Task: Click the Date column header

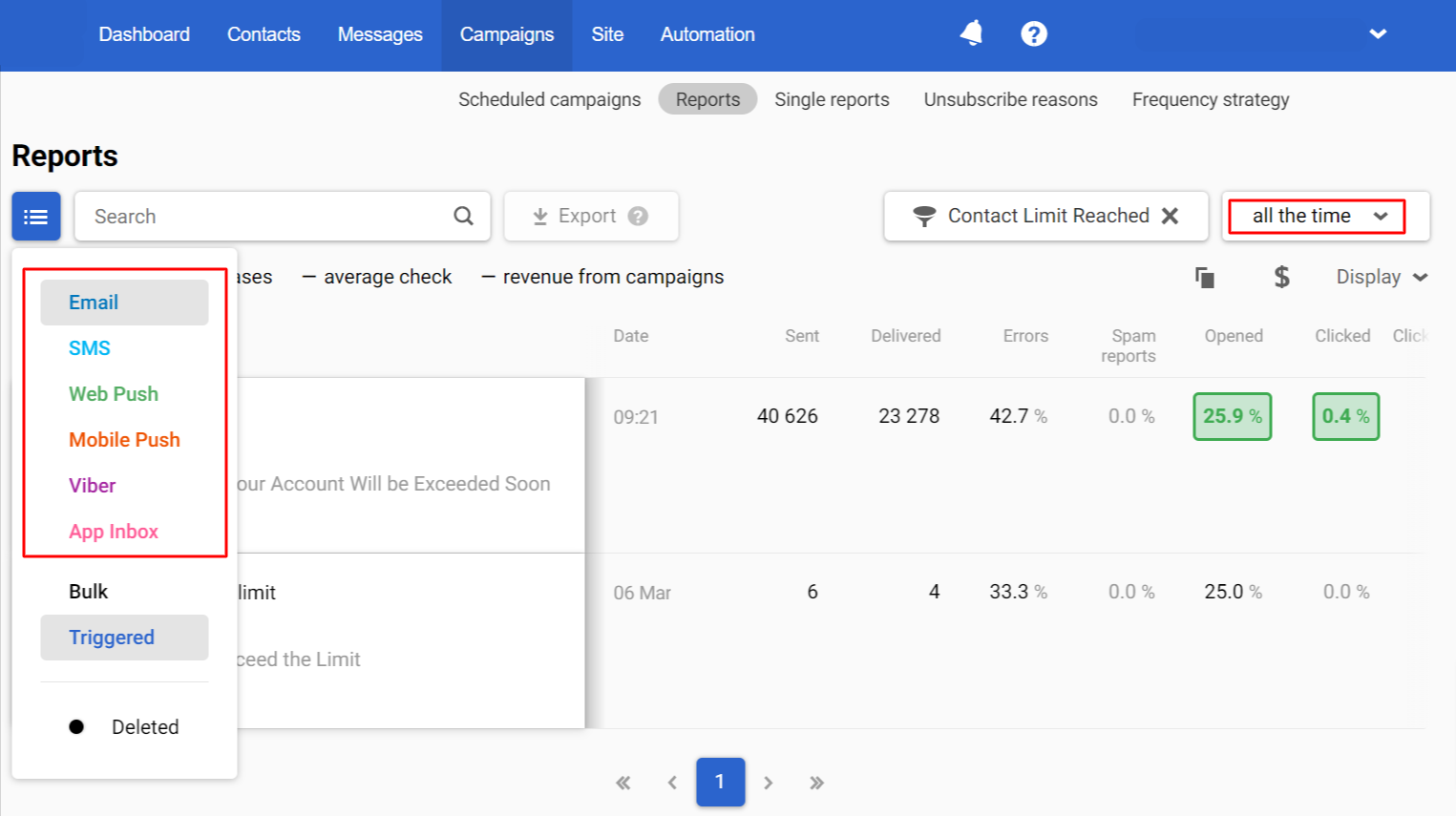Action: (631, 336)
